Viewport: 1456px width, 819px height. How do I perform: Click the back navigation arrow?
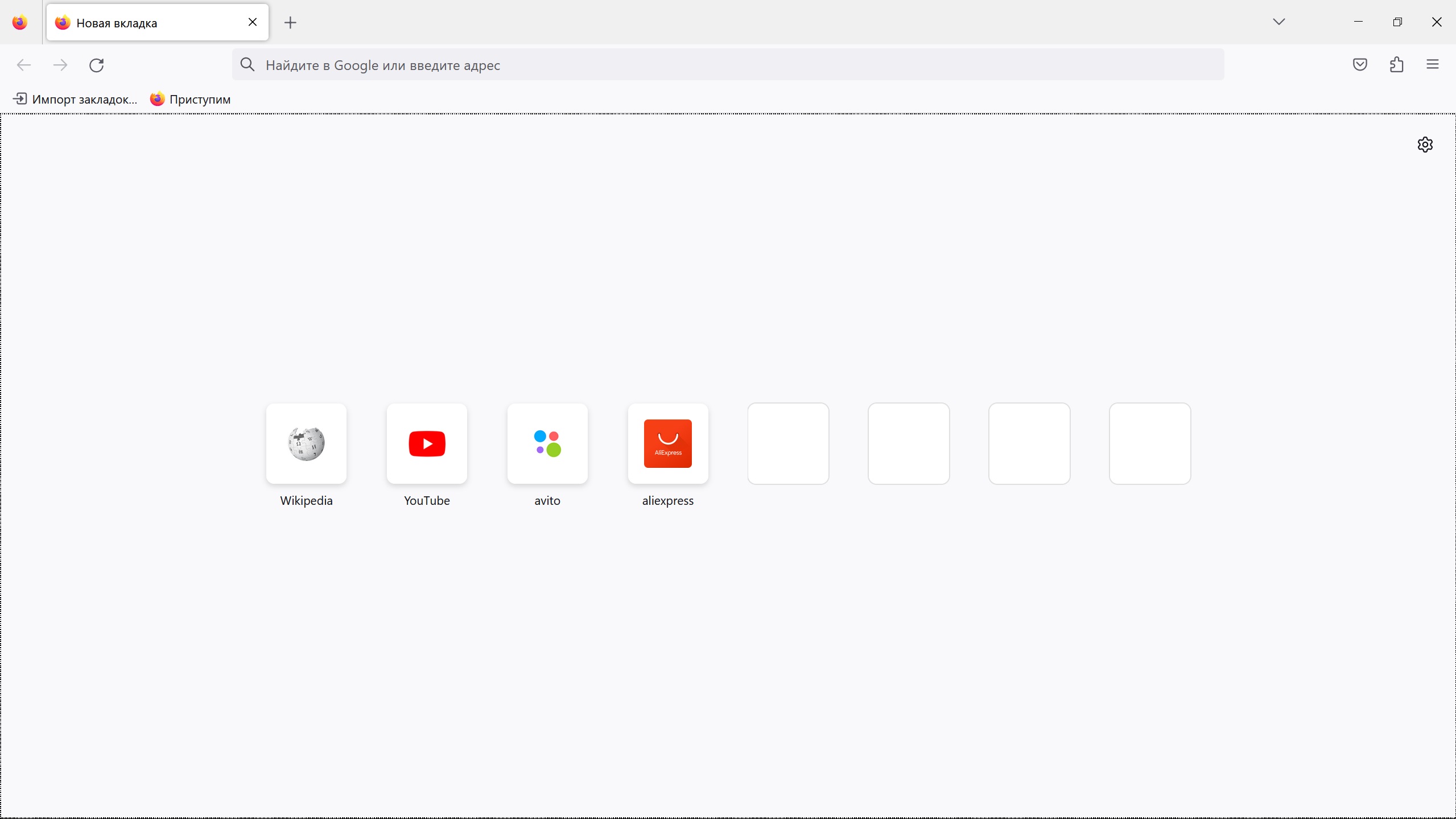pos(24,65)
